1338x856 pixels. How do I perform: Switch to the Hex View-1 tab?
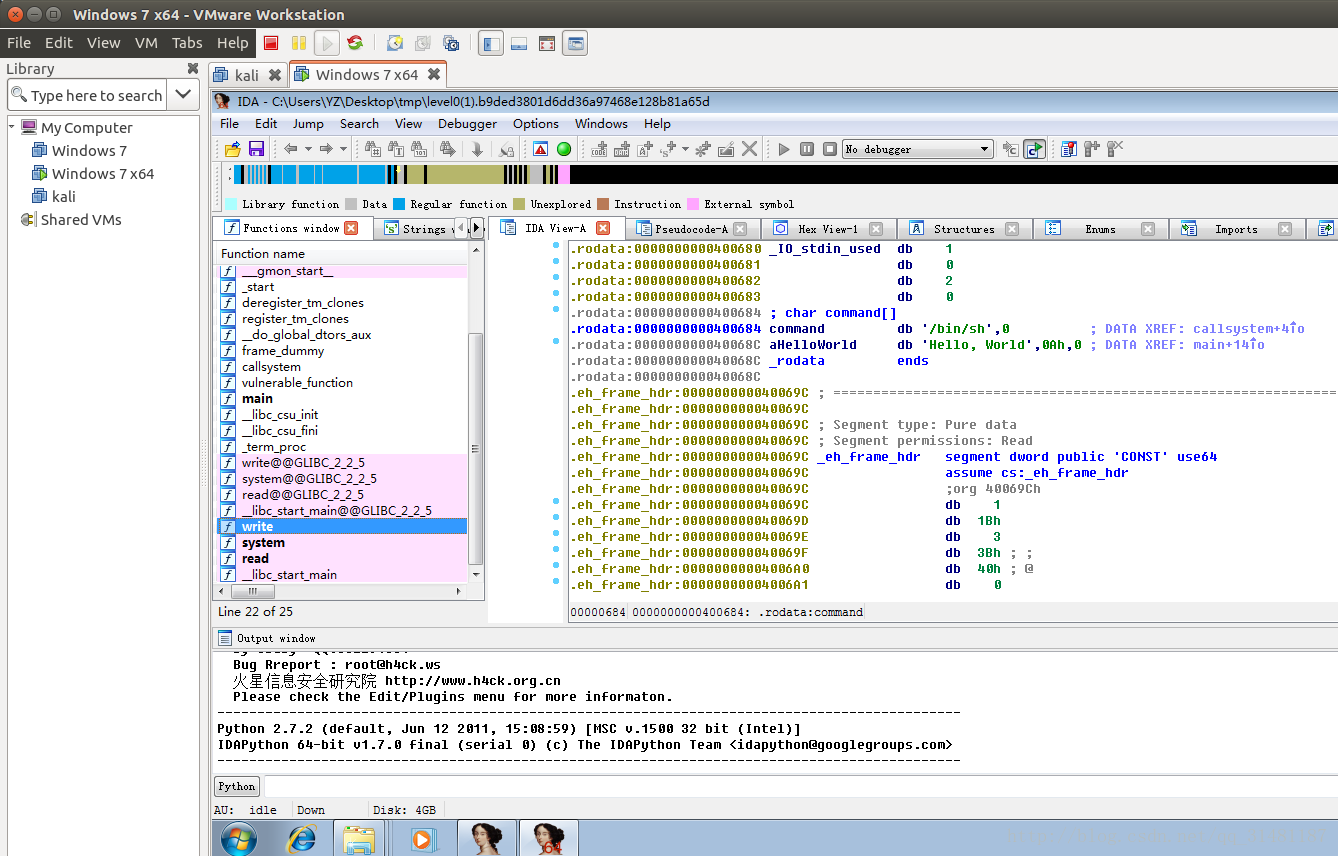pos(827,229)
